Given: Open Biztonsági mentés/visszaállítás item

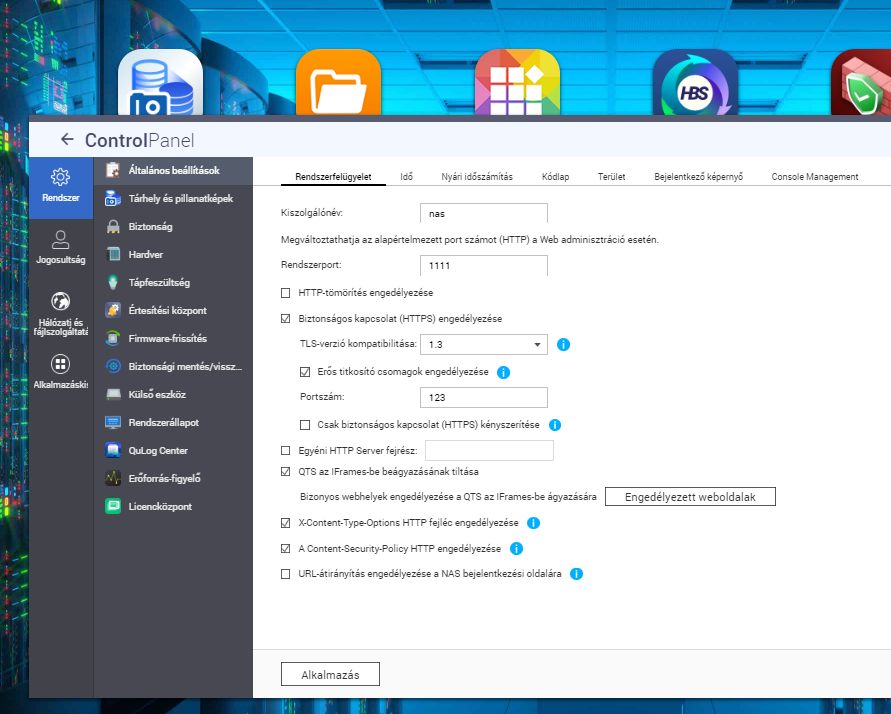Looking at the screenshot, I should 173,366.
